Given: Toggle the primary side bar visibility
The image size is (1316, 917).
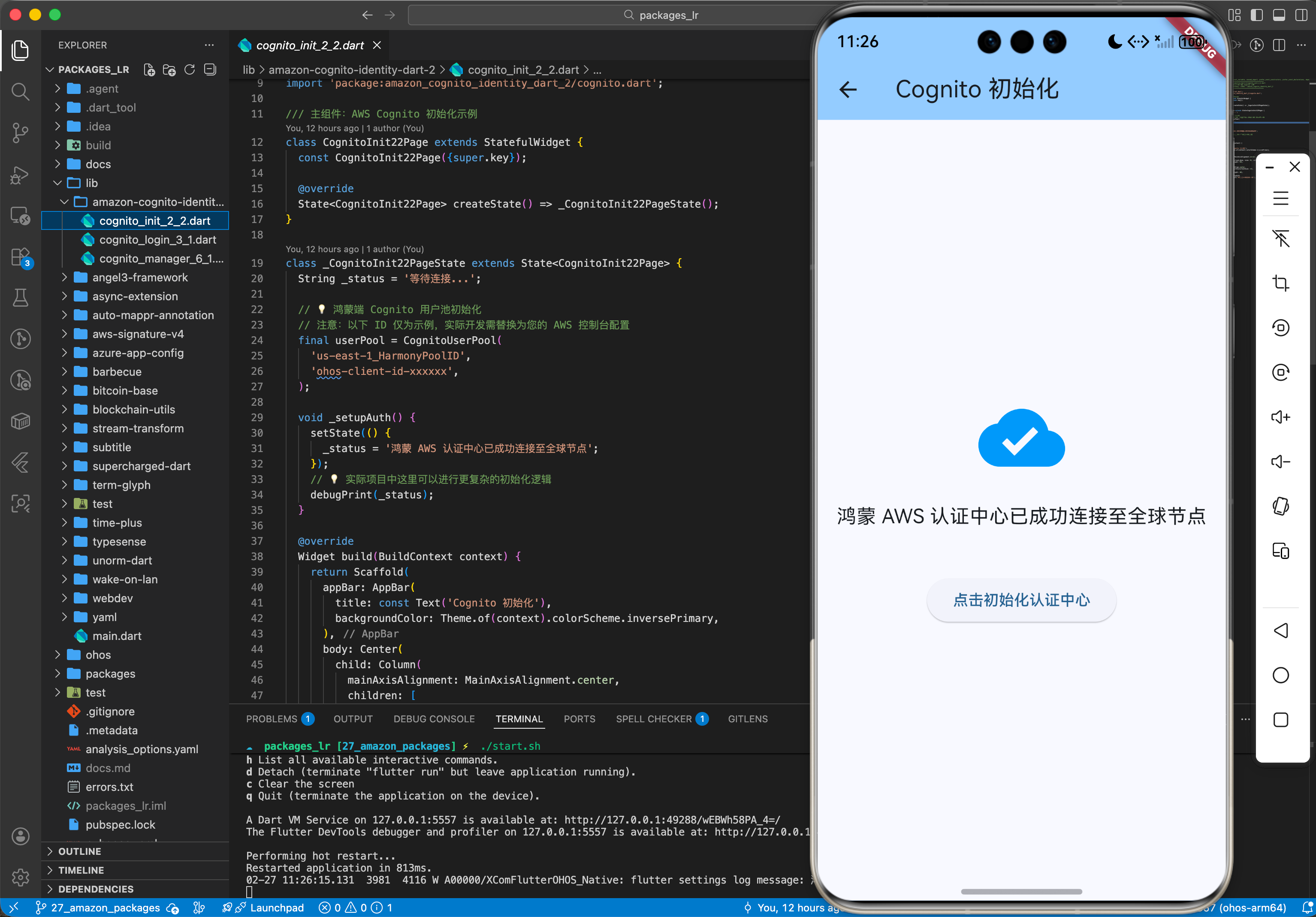Looking at the screenshot, I should pos(1257,15).
